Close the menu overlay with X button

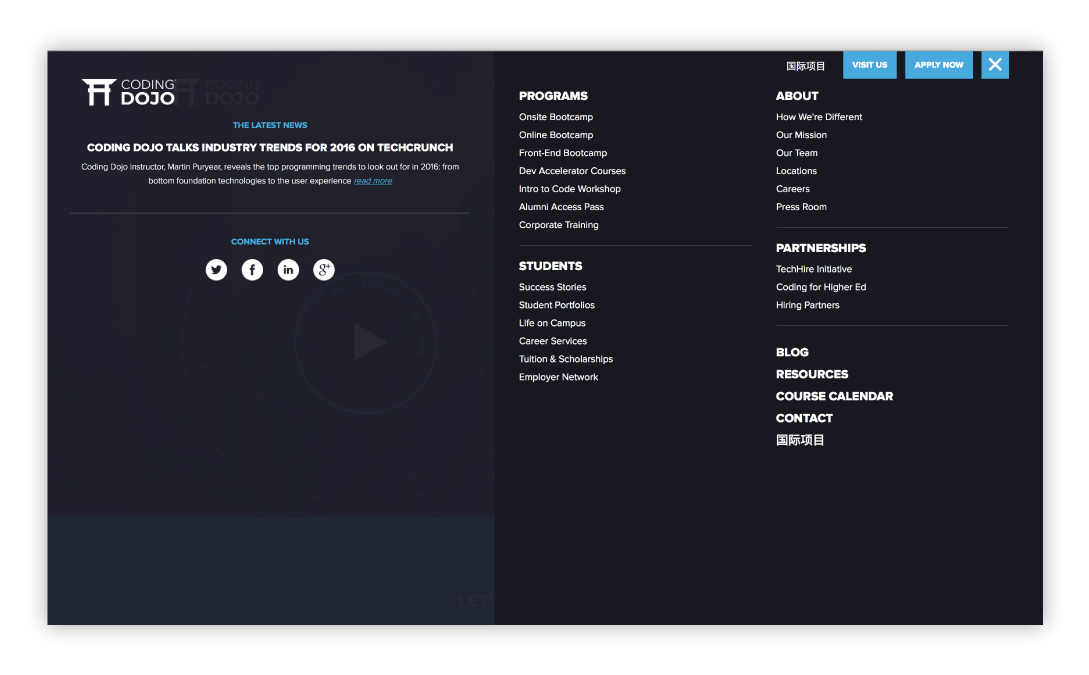point(995,65)
